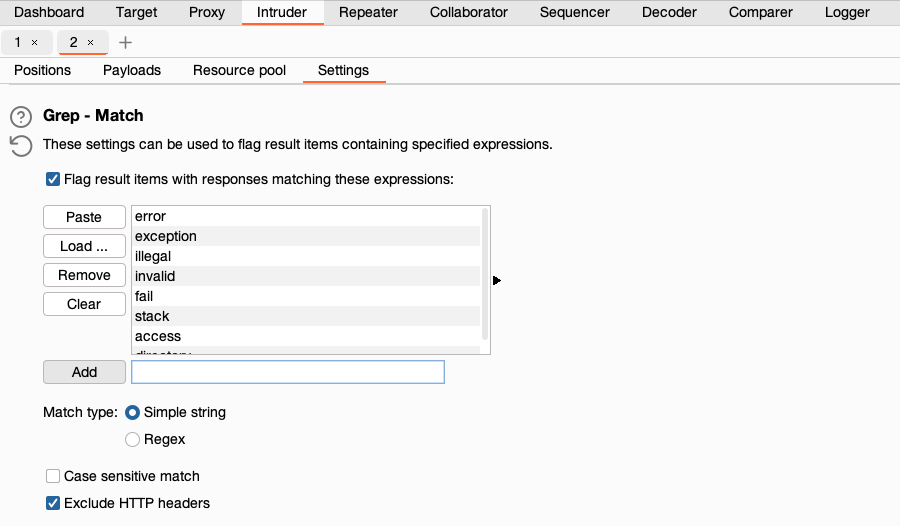Toggle flag result items checkbox
This screenshot has width=900, height=526.
coord(53,179)
